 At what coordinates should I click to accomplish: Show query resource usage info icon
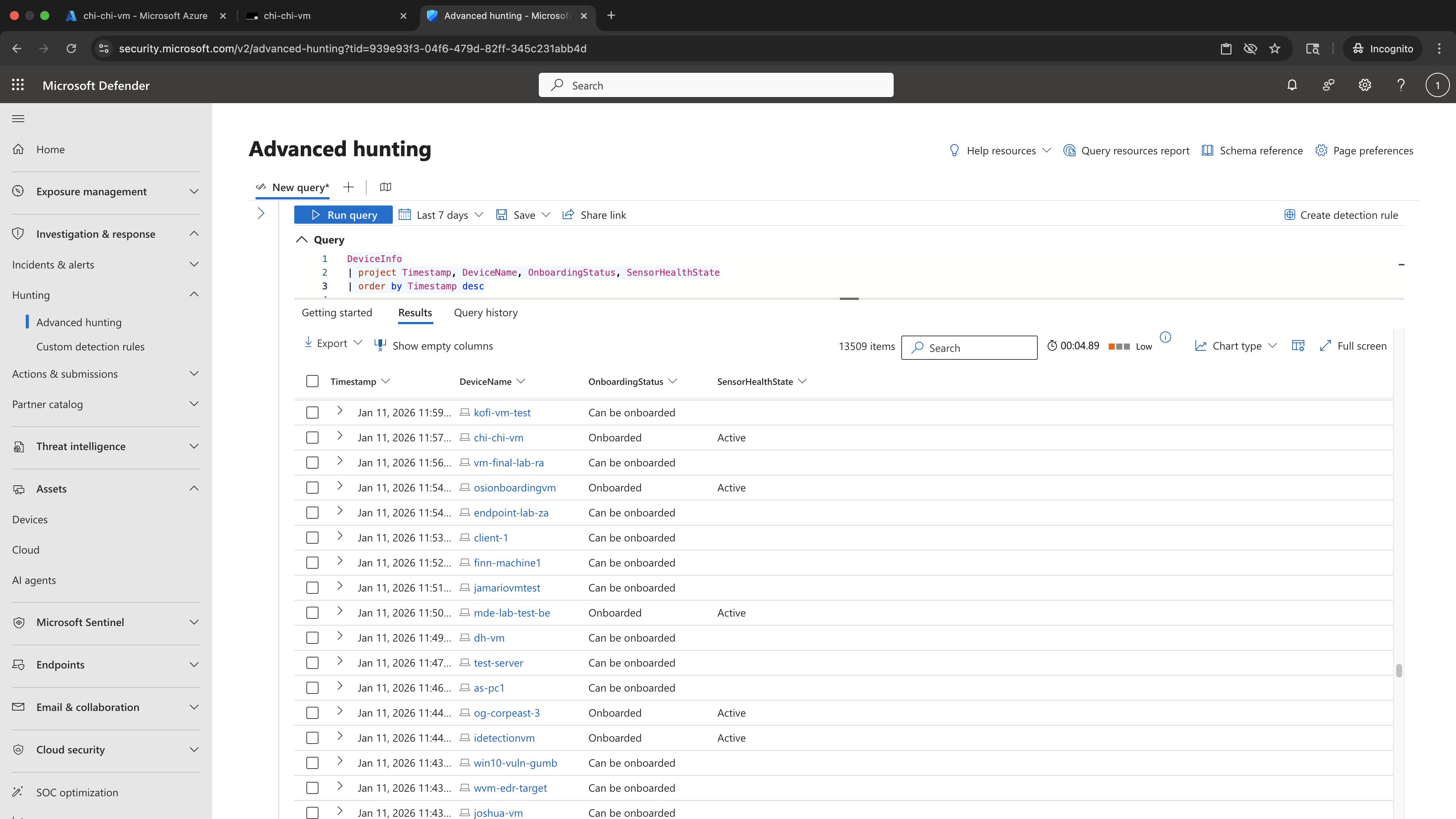(x=1166, y=337)
